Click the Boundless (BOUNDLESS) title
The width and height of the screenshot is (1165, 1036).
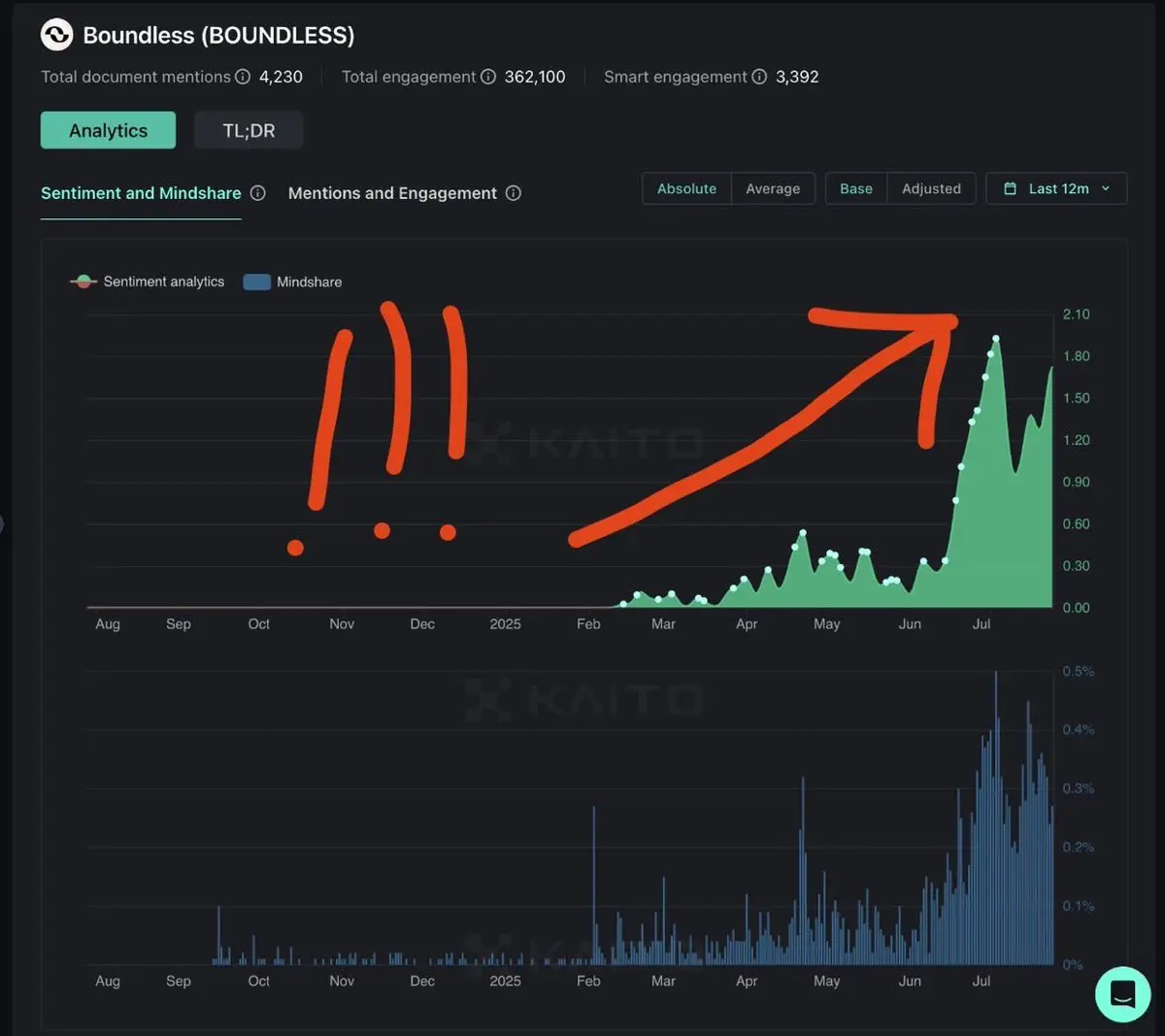click(218, 35)
